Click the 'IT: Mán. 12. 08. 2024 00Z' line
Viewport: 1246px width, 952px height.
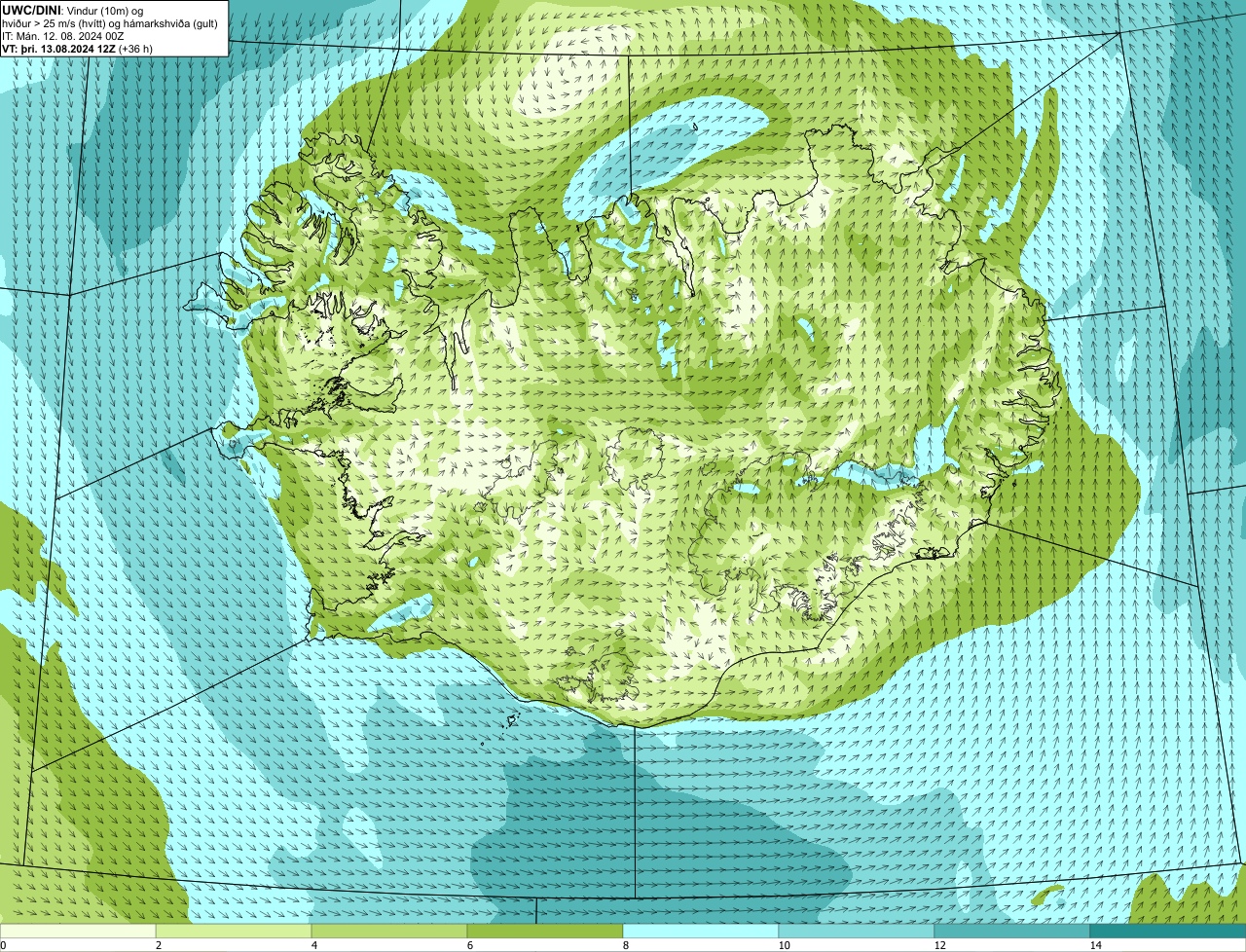pos(63,35)
